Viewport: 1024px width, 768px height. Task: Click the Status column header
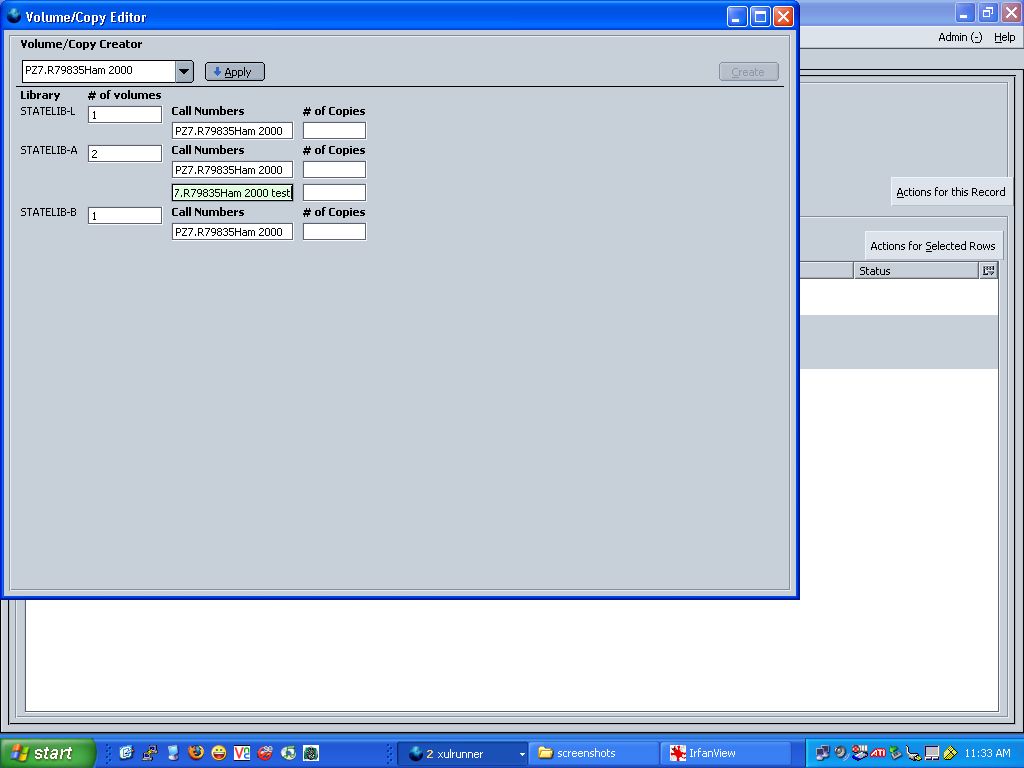tap(915, 271)
